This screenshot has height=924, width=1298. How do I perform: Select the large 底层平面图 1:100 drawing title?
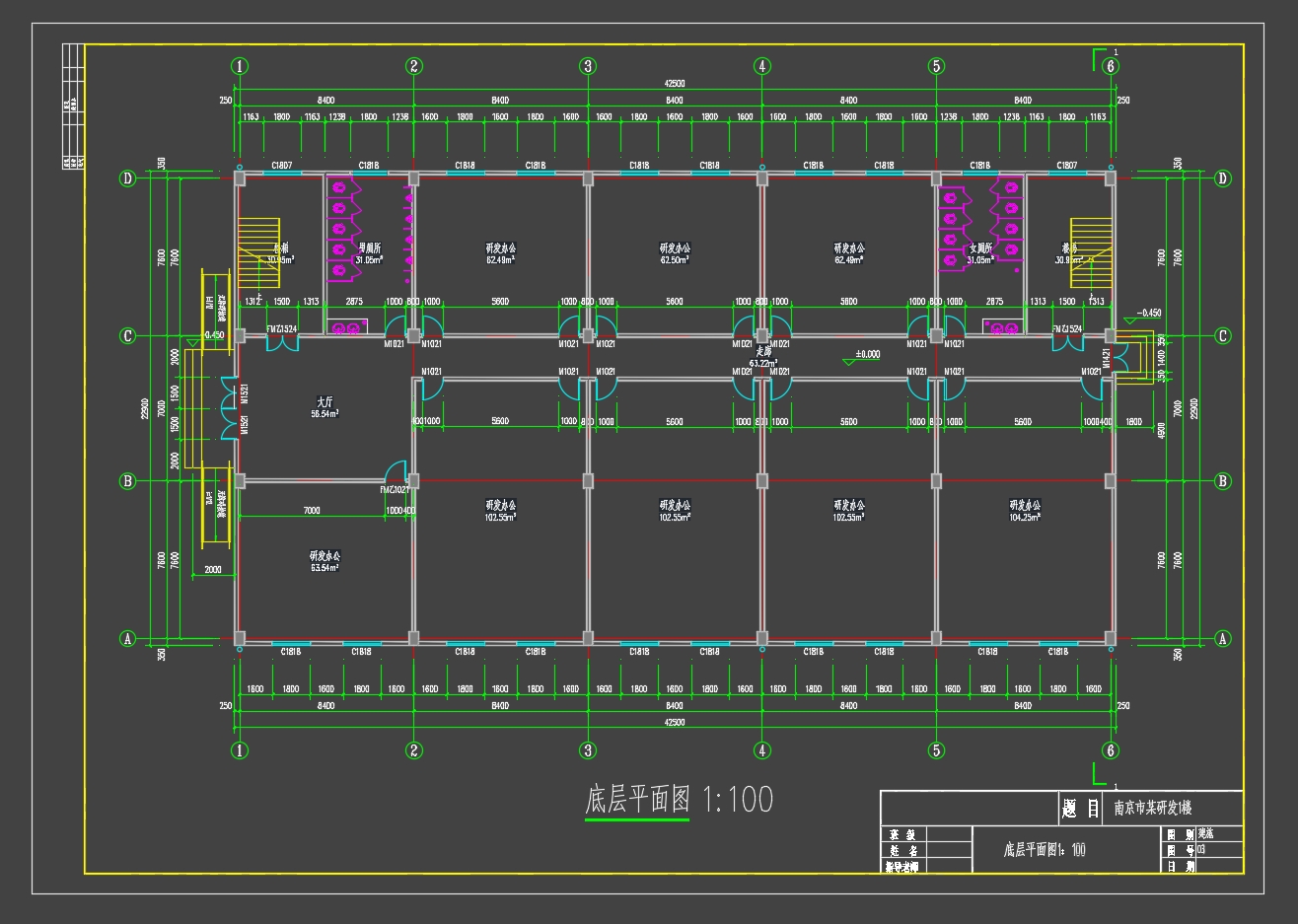click(x=679, y=800)
